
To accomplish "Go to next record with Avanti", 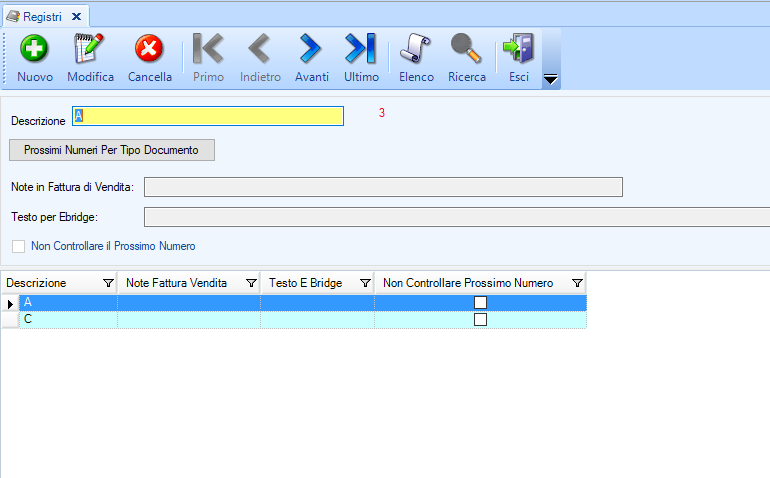I will tap(311, 49).
